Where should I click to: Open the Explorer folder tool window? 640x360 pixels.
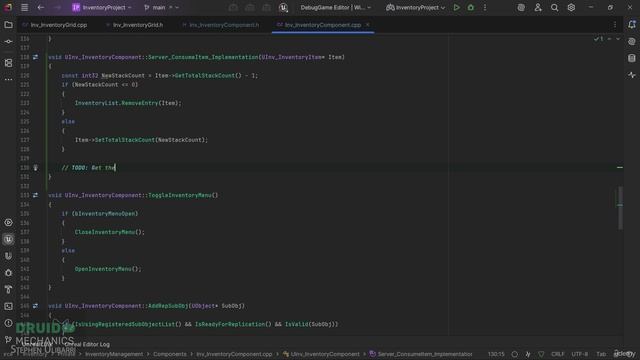[8, 25]
